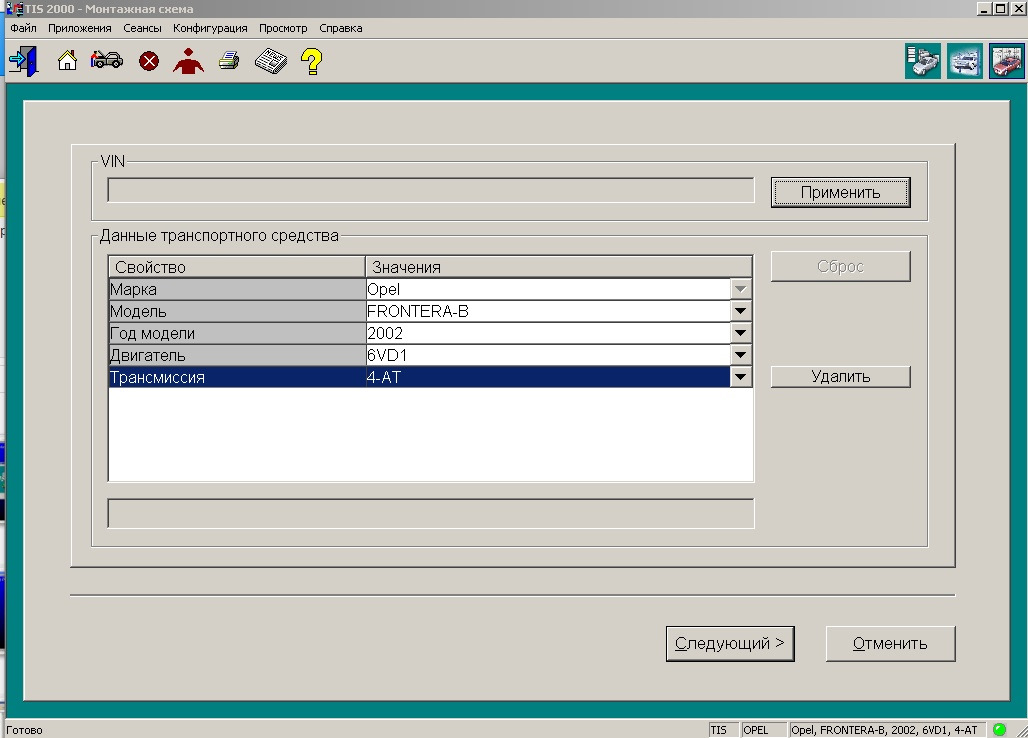1028x738 pixels.
Task: Open the Марка dropdown arrow
Action: coord(740,289)
